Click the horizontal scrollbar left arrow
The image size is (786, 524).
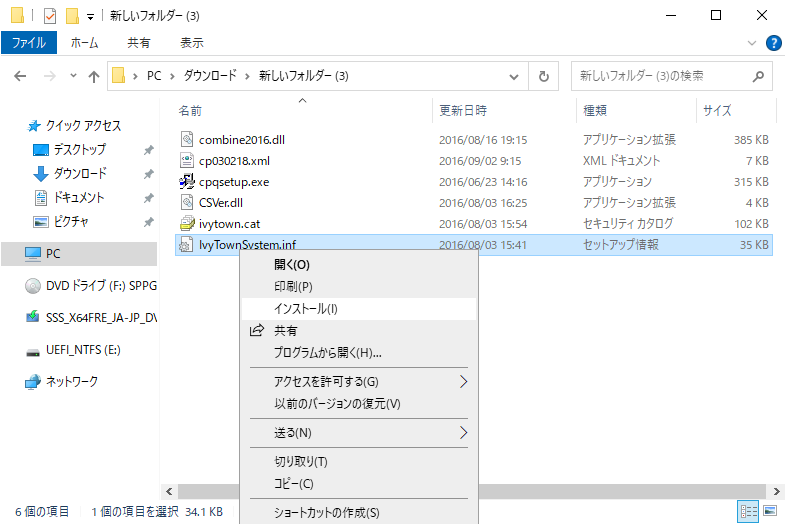169,492
